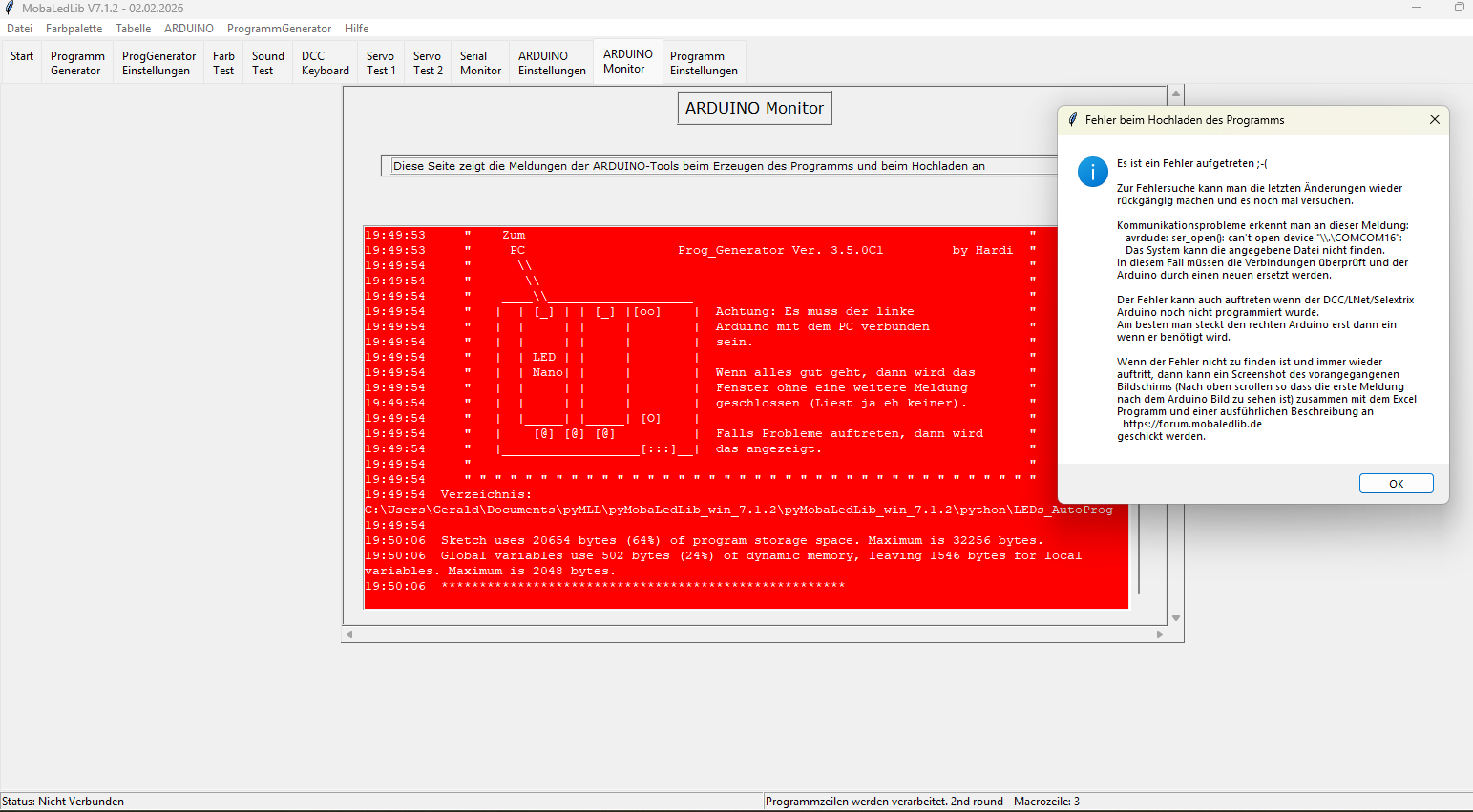Click the LEDs_AutoProg directory path line
Viewport: 1473px width, 812px height.
click(x=739, y=510)
